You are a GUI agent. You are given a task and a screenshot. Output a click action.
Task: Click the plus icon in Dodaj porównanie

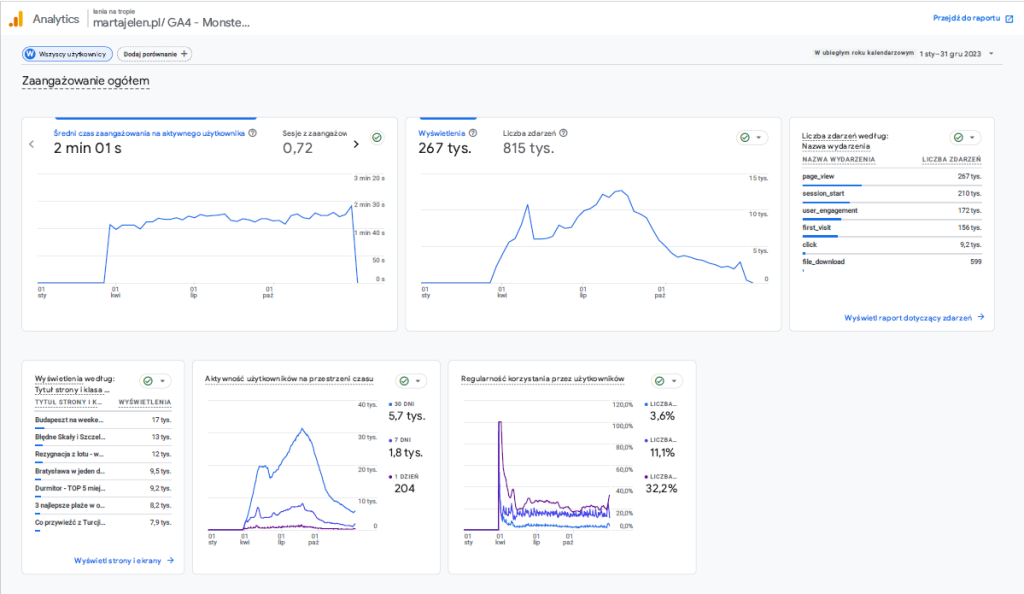[184, 54]
